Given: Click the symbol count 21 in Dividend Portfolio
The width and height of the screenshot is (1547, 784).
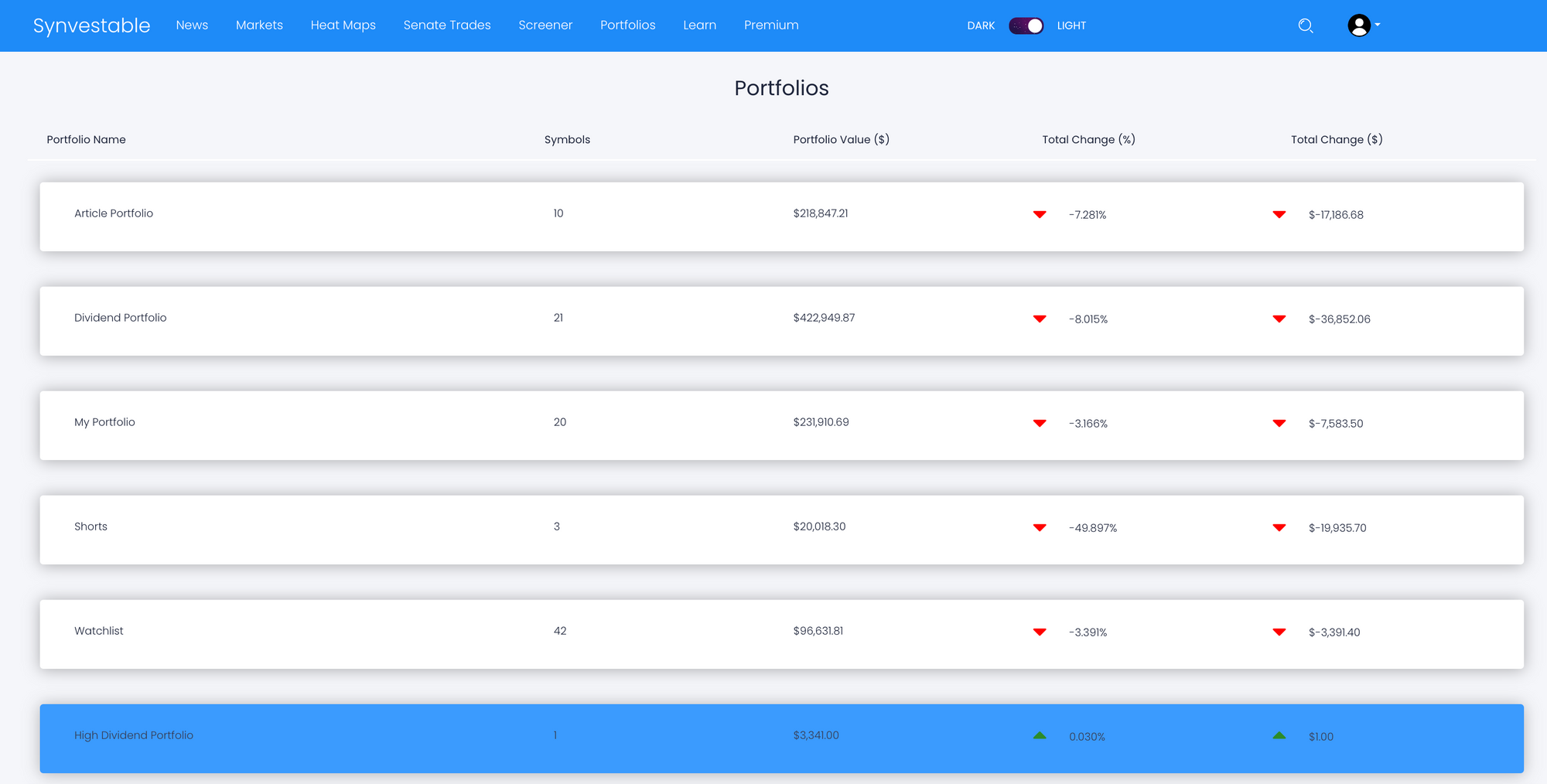Looking at the screenshot, I should coord(558,318).
